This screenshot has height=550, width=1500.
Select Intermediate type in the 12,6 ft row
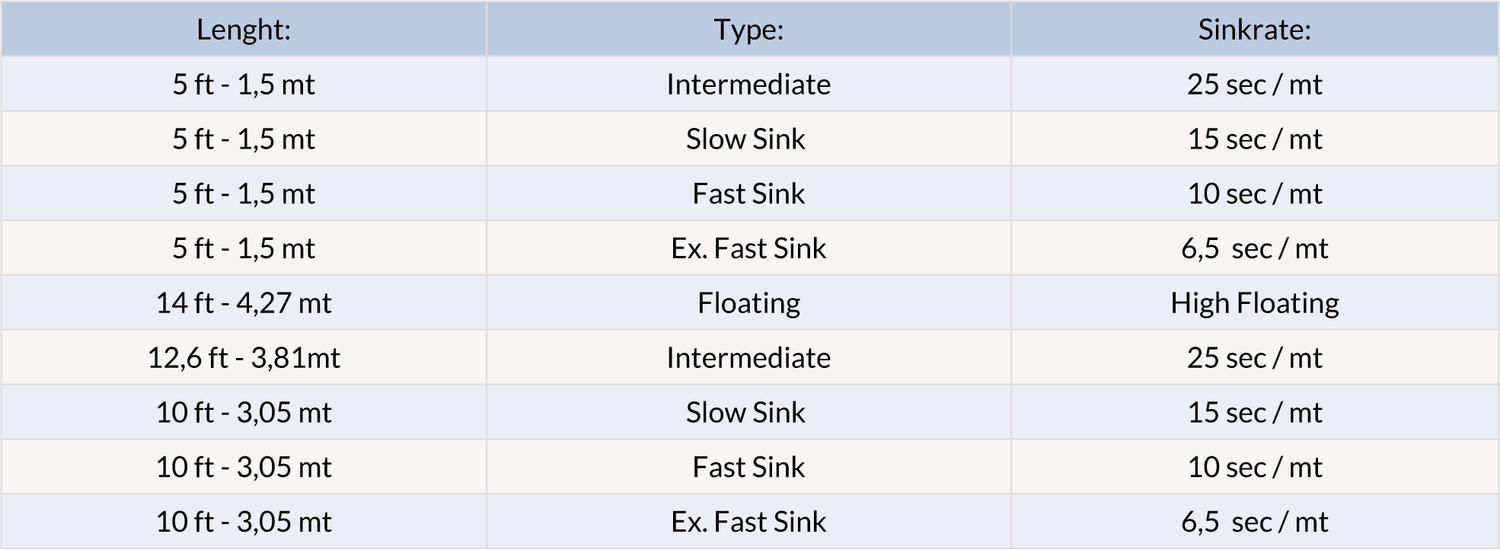pos(748,358)
